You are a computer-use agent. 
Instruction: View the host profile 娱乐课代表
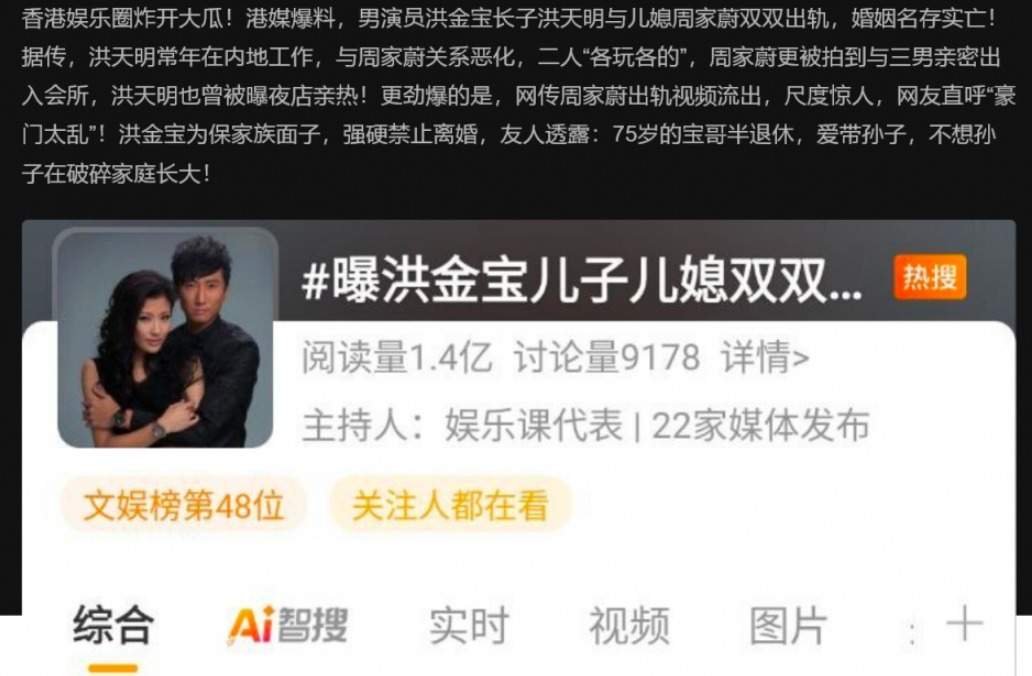click(x=534, y=425)
